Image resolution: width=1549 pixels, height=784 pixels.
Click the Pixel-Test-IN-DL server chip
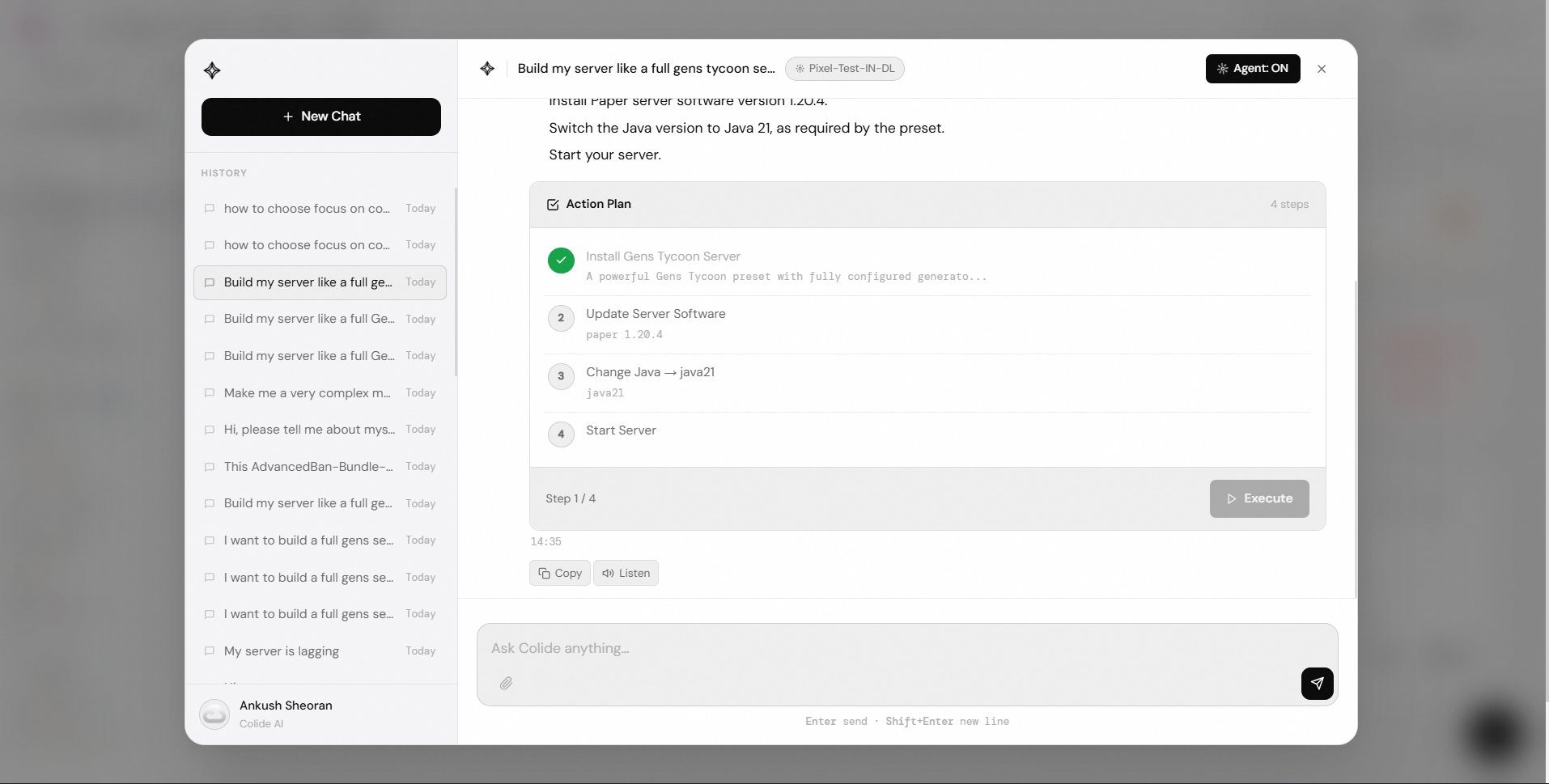[x=845, y=69]
